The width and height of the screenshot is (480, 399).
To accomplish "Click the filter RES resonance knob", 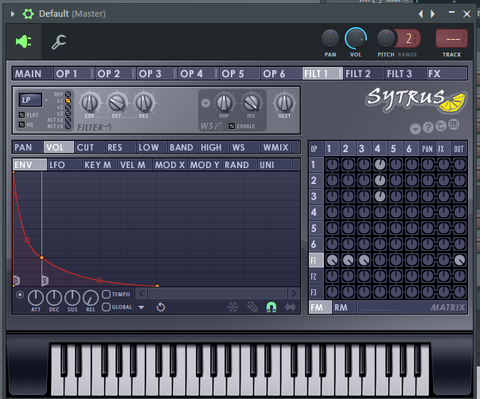I will pos(144,103).
